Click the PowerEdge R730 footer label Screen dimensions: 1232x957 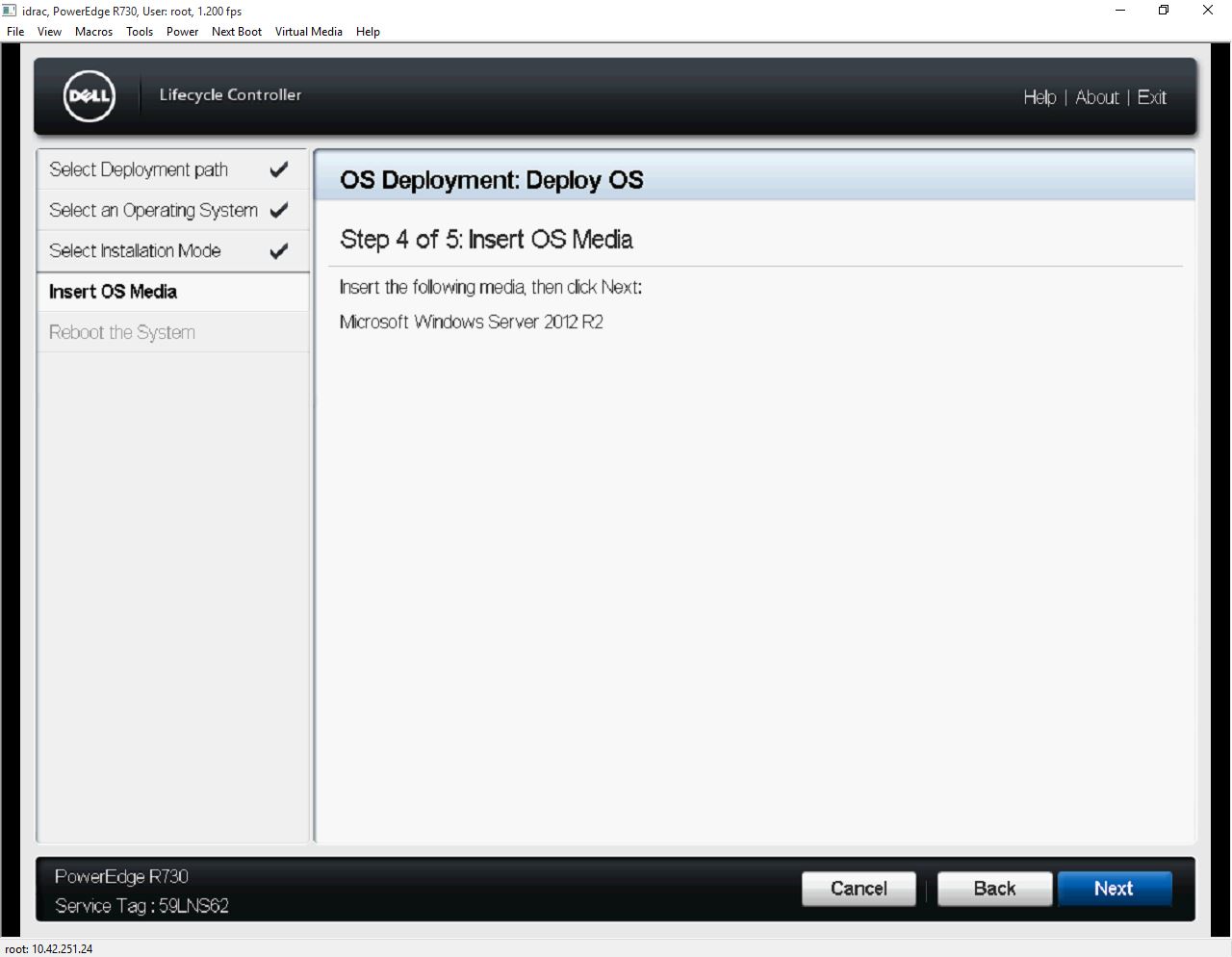point(121,876)
